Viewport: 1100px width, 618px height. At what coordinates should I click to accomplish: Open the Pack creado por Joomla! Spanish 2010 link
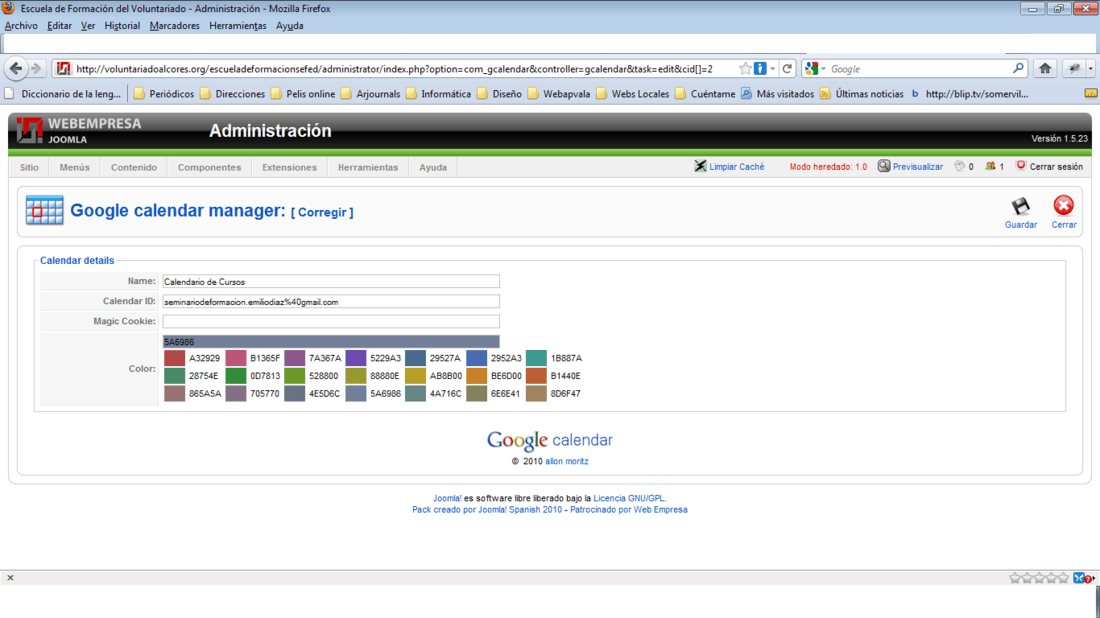[487, 509]
